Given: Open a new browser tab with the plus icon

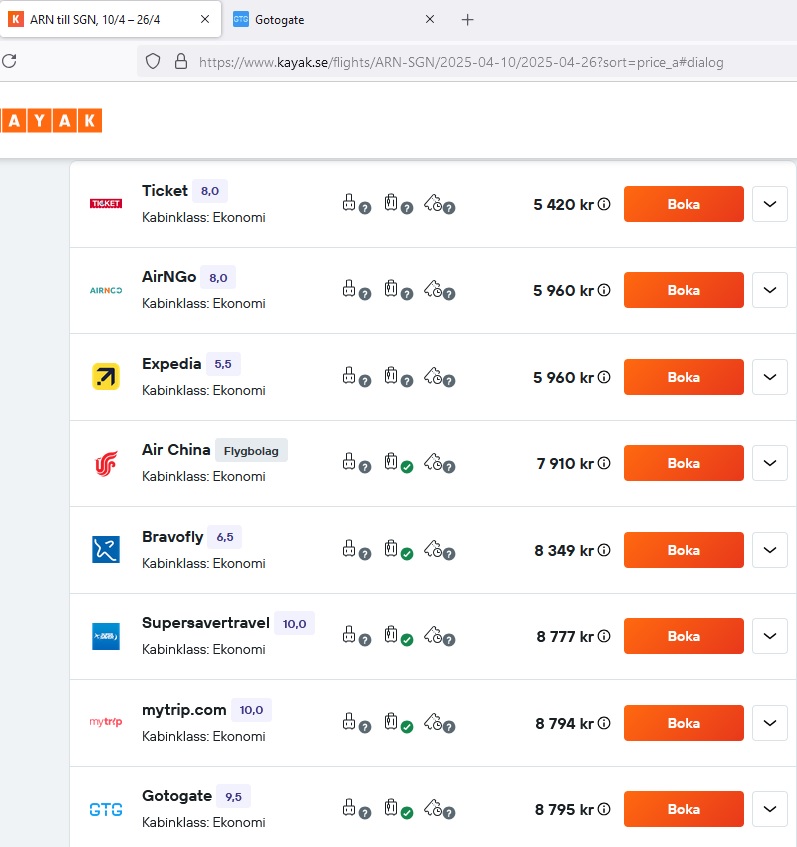Looking at the screenshot, I should (x=467, y=19).
